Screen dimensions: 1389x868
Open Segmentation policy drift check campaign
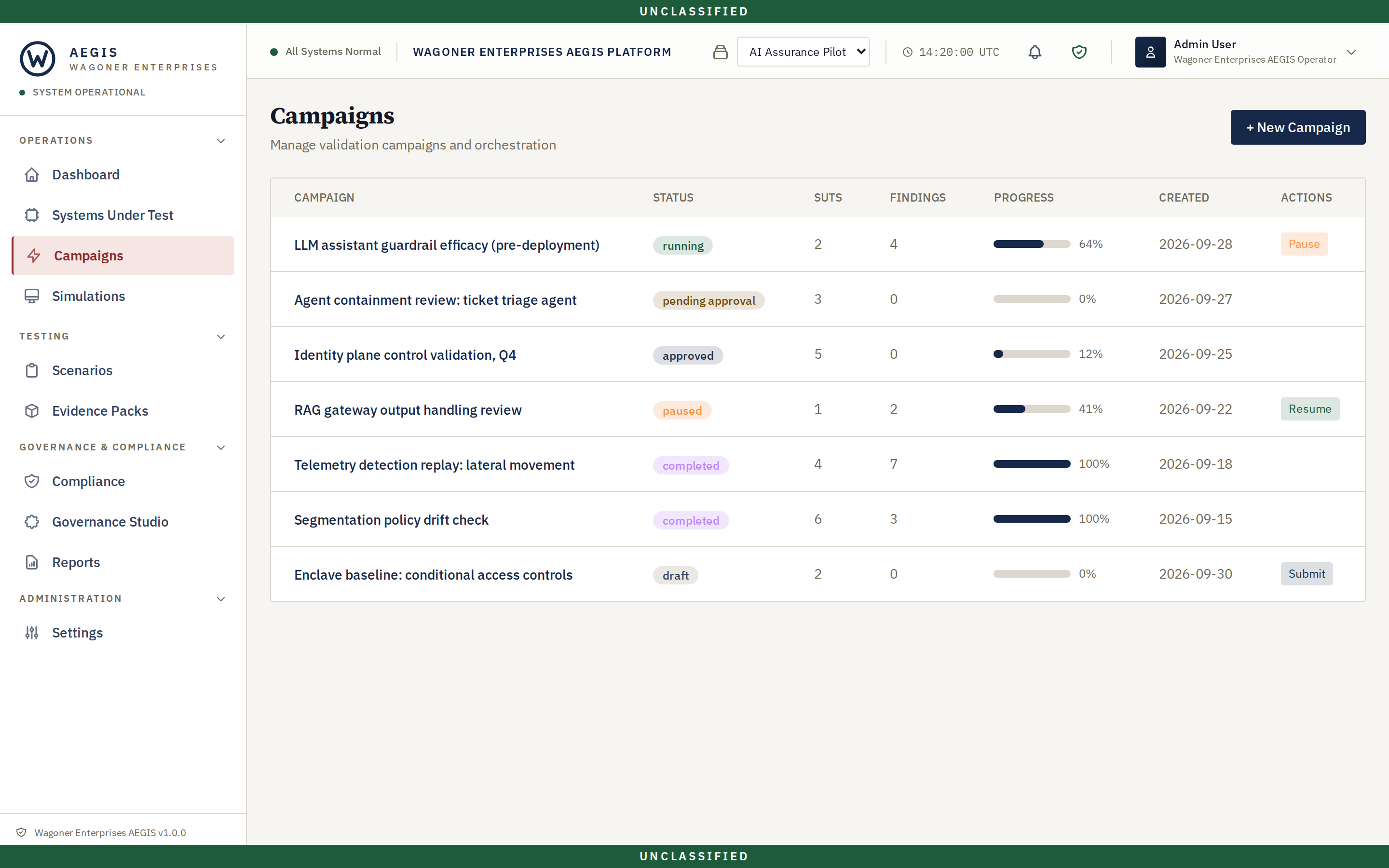pyautogui.click(x=391, y=520)
